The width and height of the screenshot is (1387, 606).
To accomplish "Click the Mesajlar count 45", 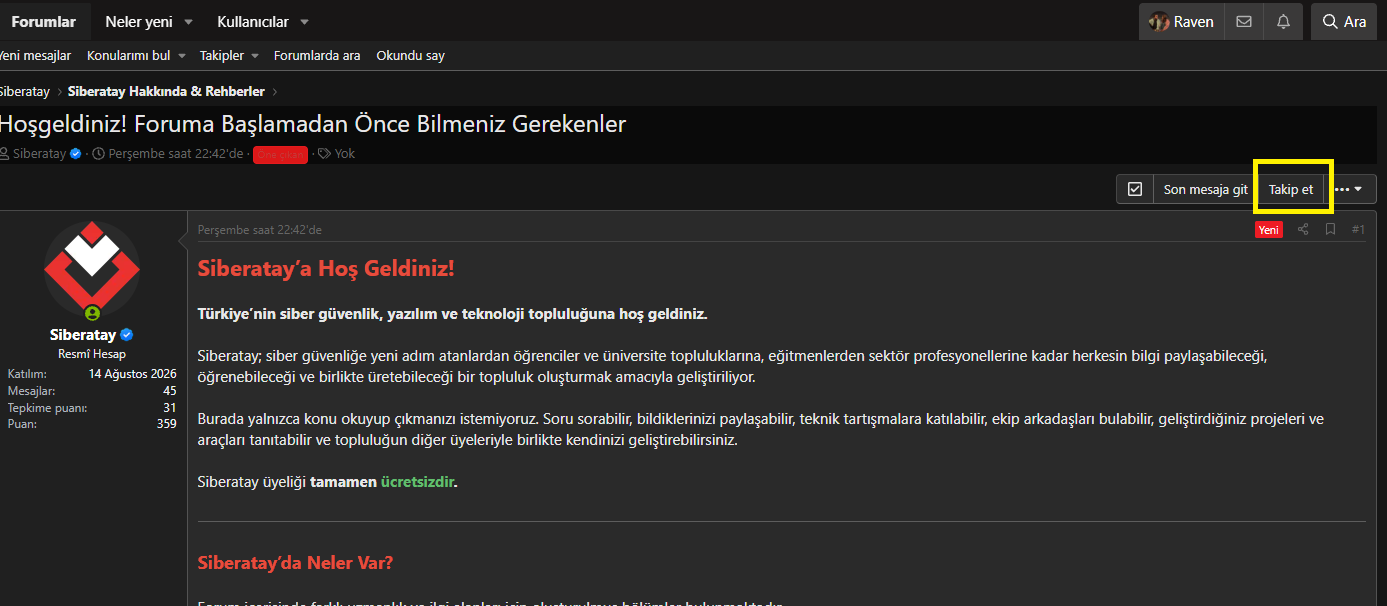I will (x=170, y=391).
